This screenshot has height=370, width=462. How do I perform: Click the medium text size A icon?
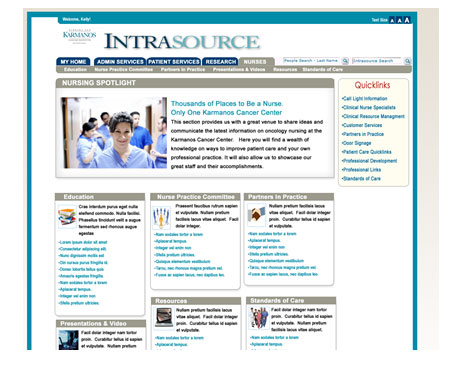399,20
